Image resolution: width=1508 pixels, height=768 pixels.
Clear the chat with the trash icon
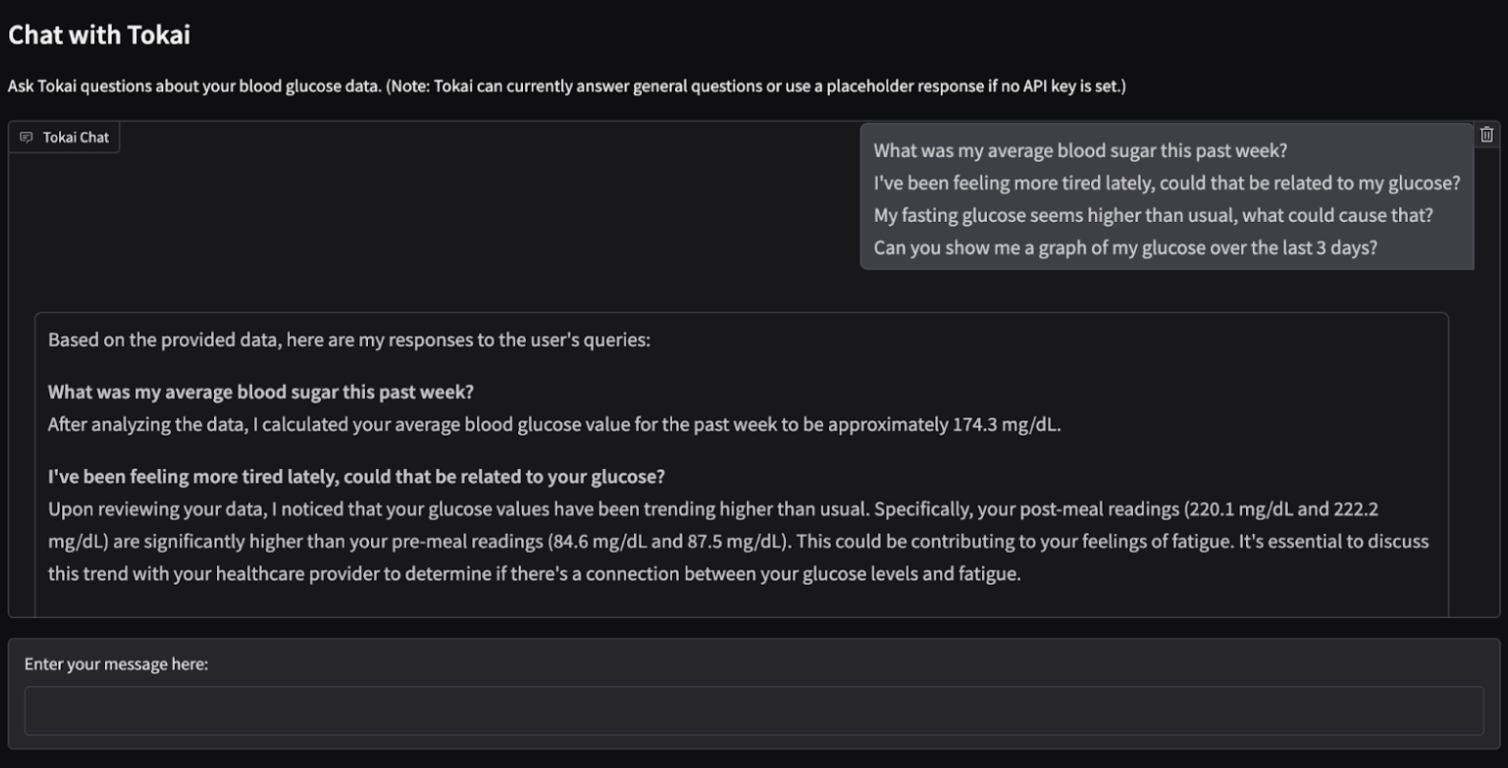(x=1487, y=135)
